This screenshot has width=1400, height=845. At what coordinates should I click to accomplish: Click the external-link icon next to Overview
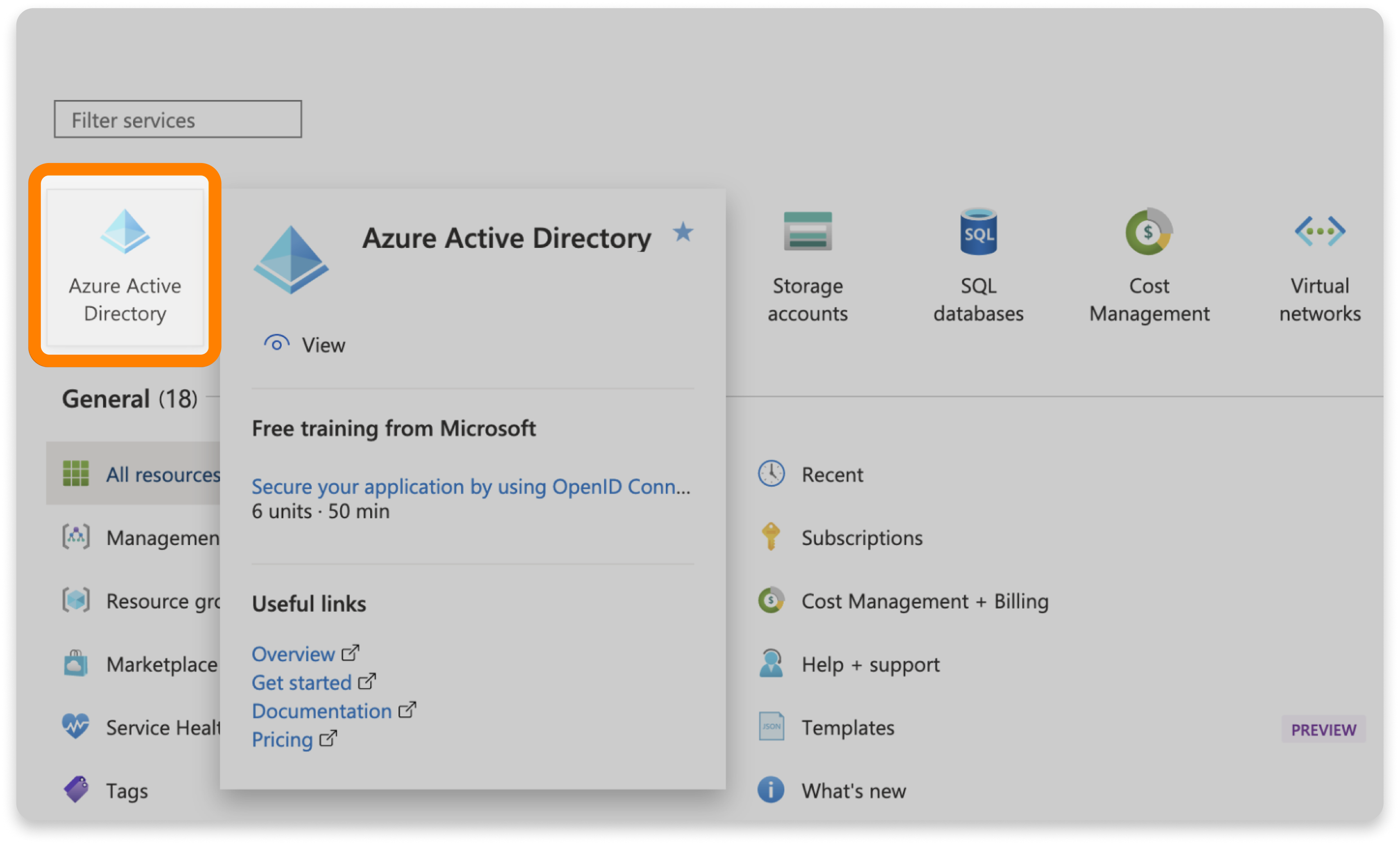point(351,653)
